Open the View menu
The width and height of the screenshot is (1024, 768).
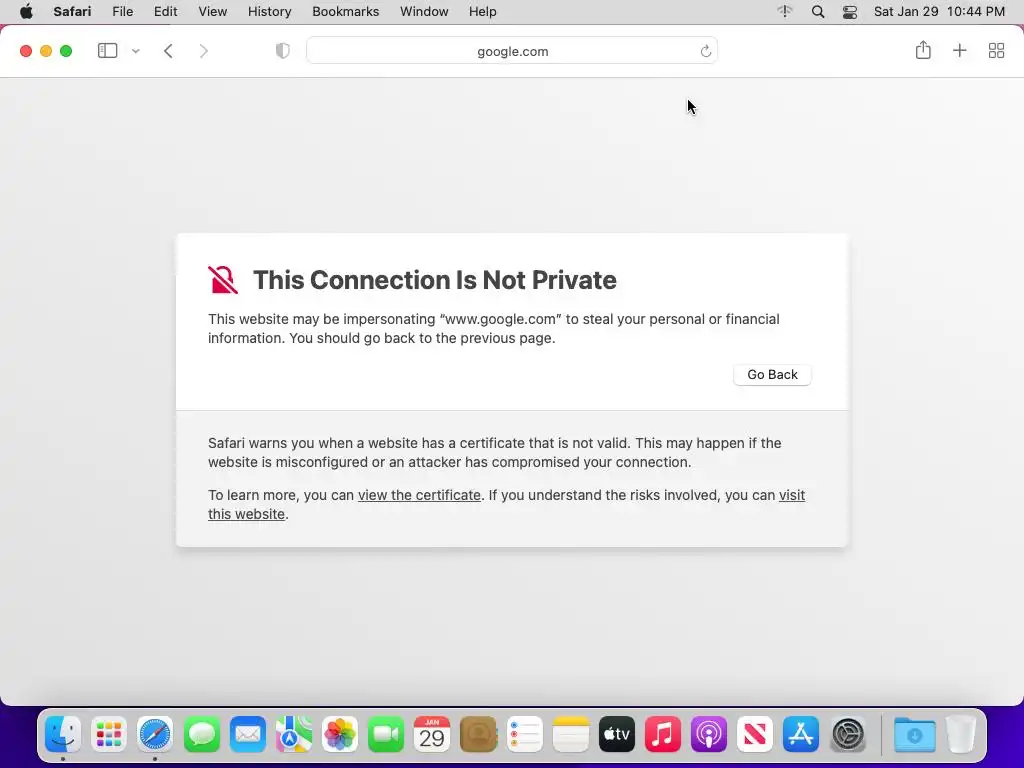click(x=212, y=12)
